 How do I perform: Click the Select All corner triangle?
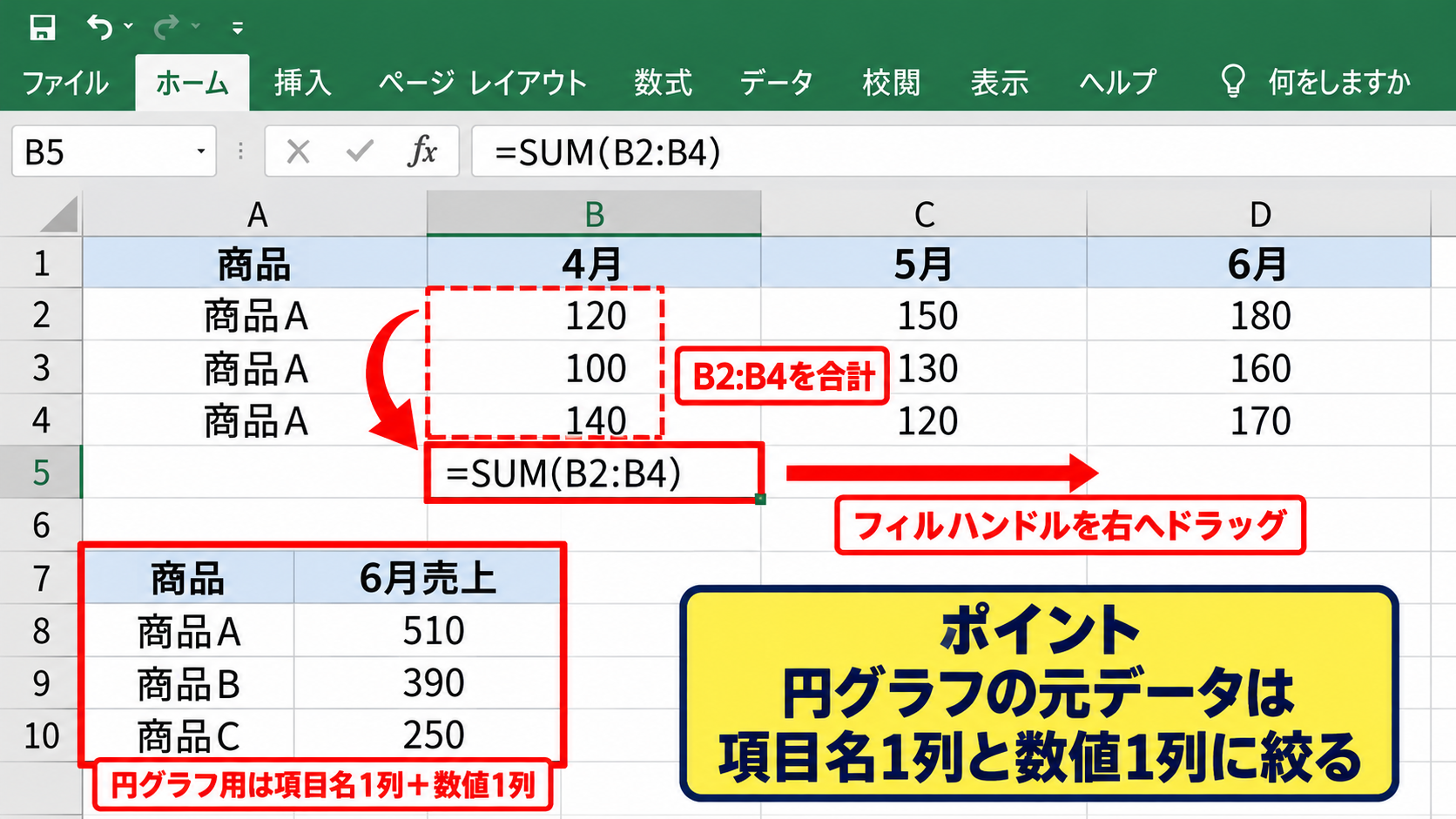tap(59, 214)
